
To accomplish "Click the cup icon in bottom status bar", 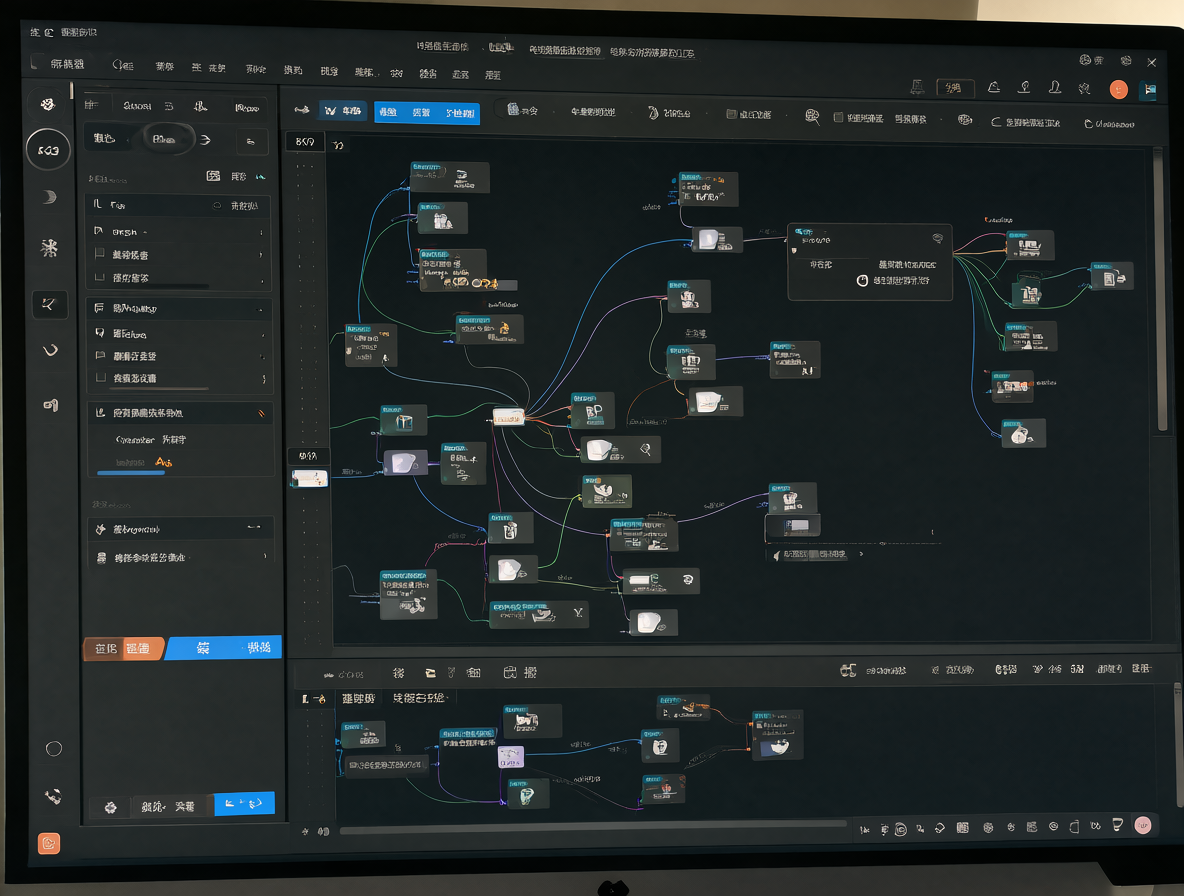I will 1118,824.
